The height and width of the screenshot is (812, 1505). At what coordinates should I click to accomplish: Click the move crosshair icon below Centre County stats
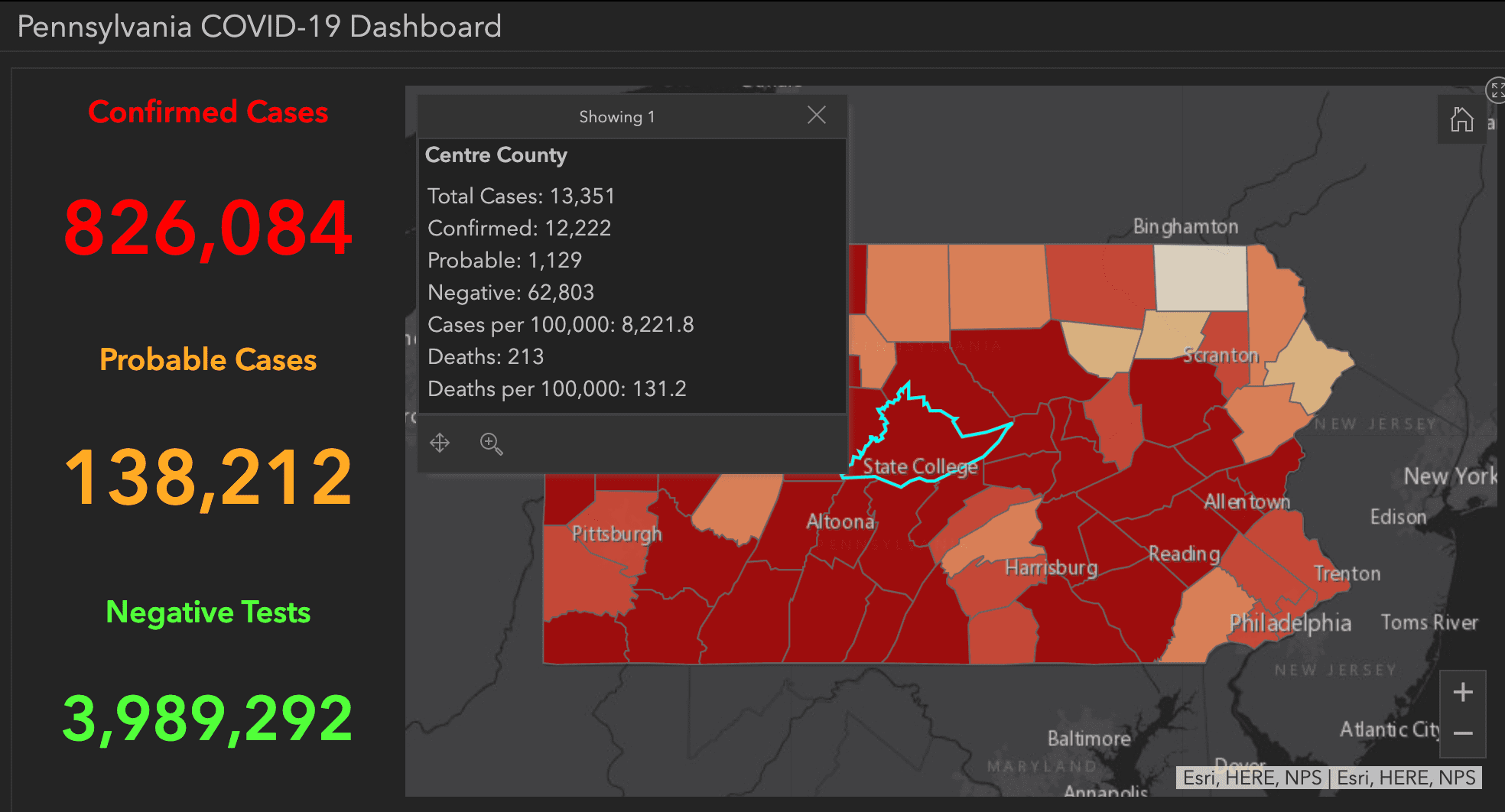point(440,443)
